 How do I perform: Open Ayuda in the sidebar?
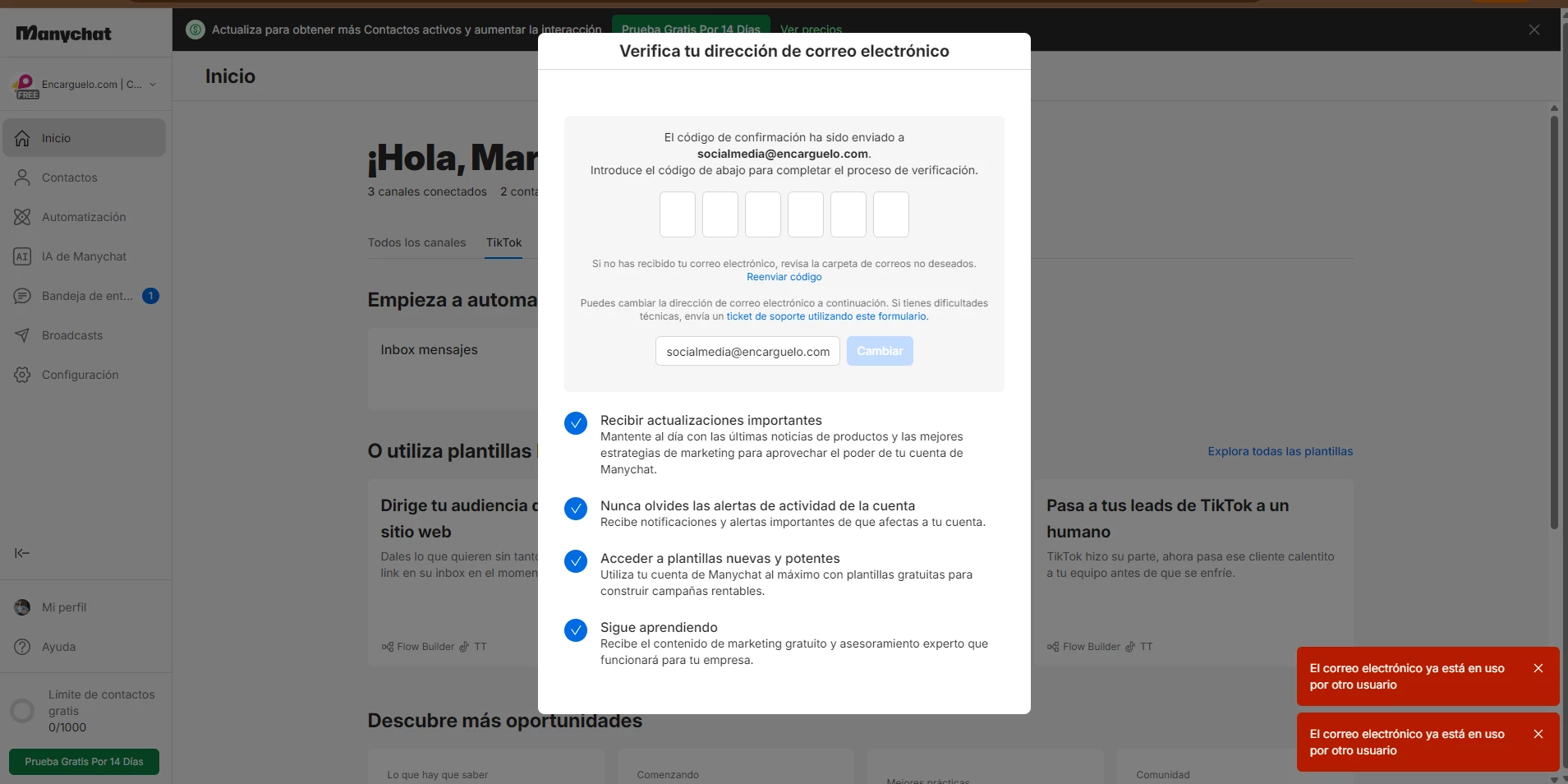click(84, 647)
